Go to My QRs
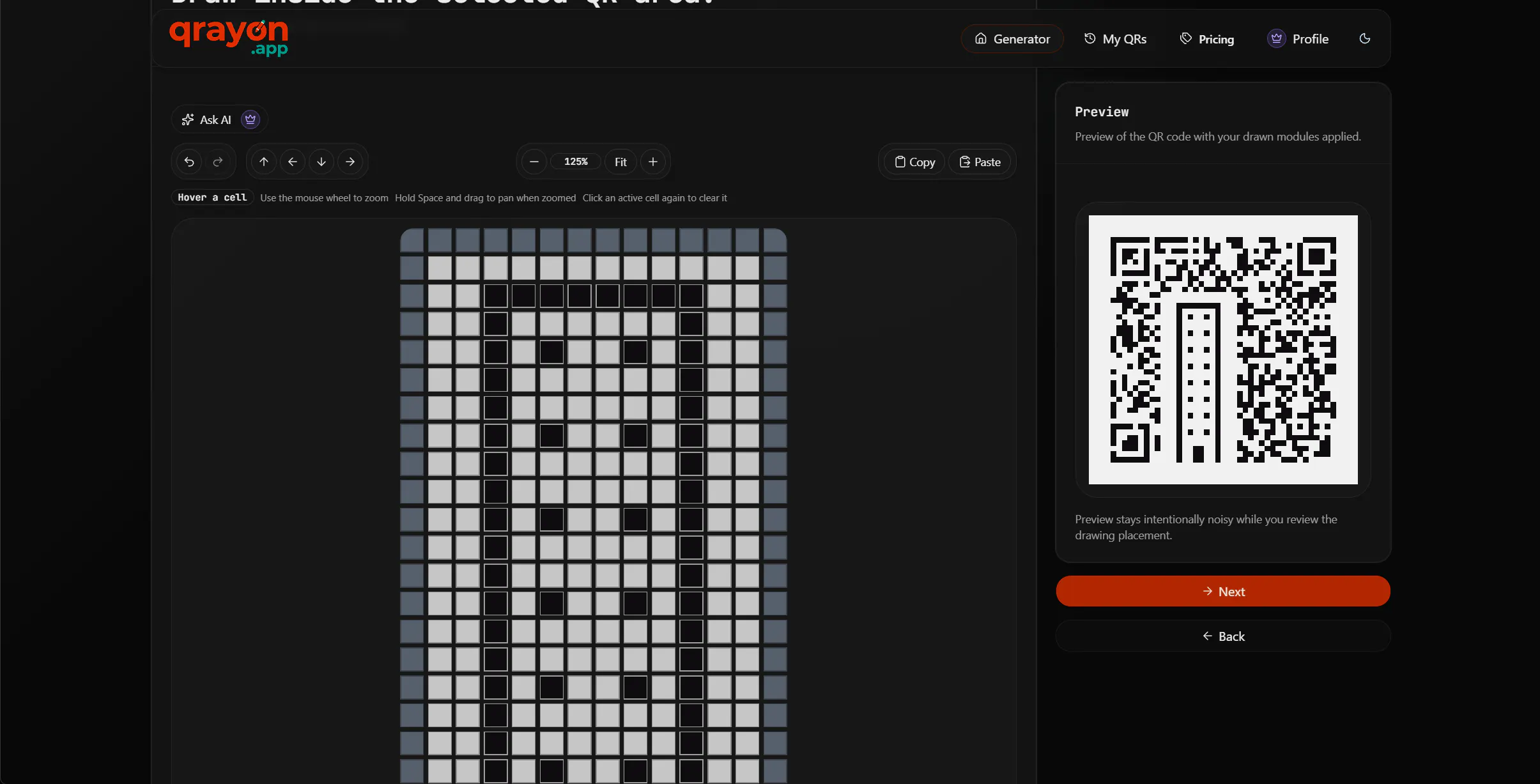Image resolution: width=1540 pixels, height=784 pixels. pyautogui.click(x=1115, y=39)
